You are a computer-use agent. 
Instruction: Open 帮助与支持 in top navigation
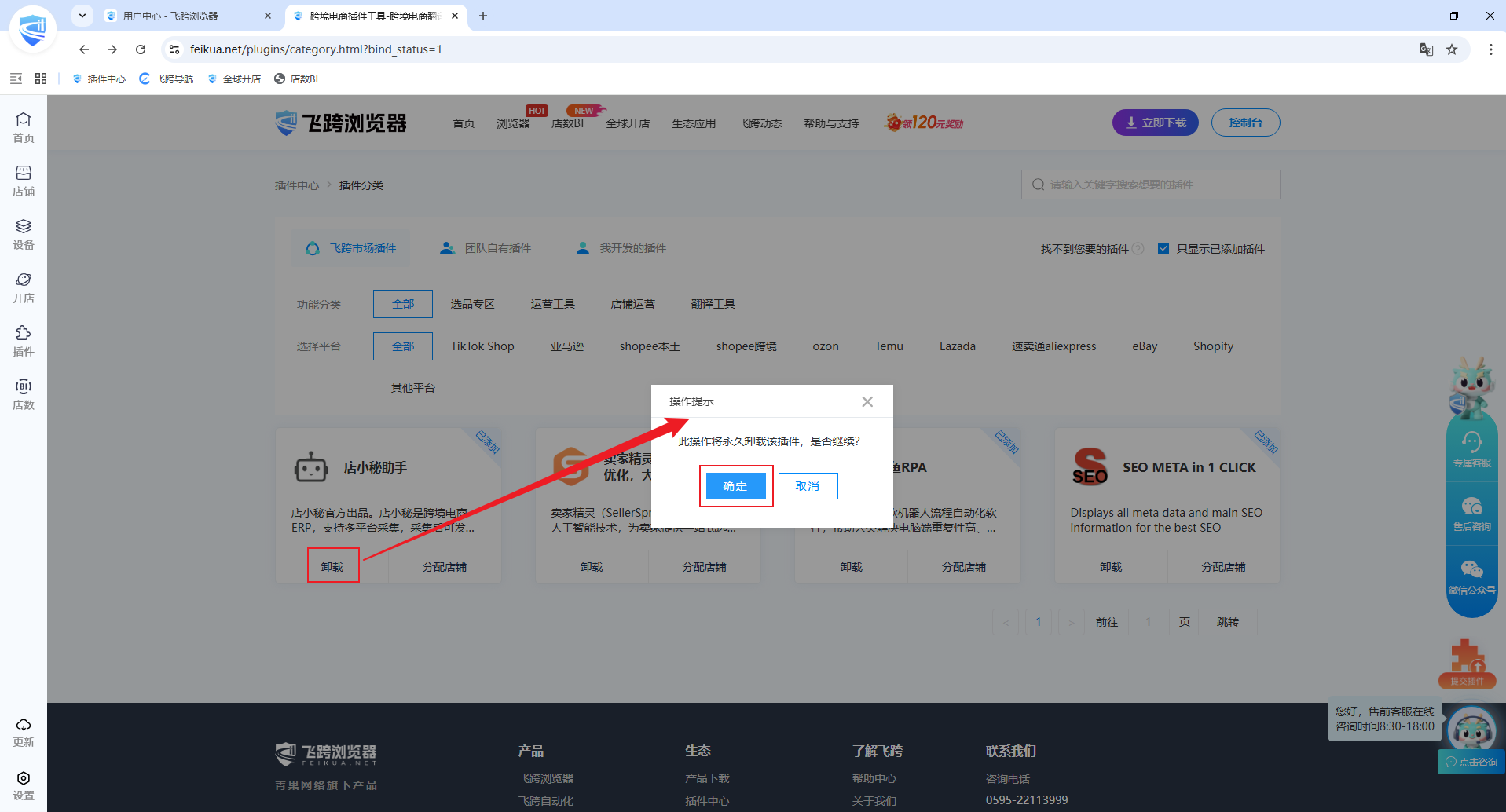(x=831, y=123)
